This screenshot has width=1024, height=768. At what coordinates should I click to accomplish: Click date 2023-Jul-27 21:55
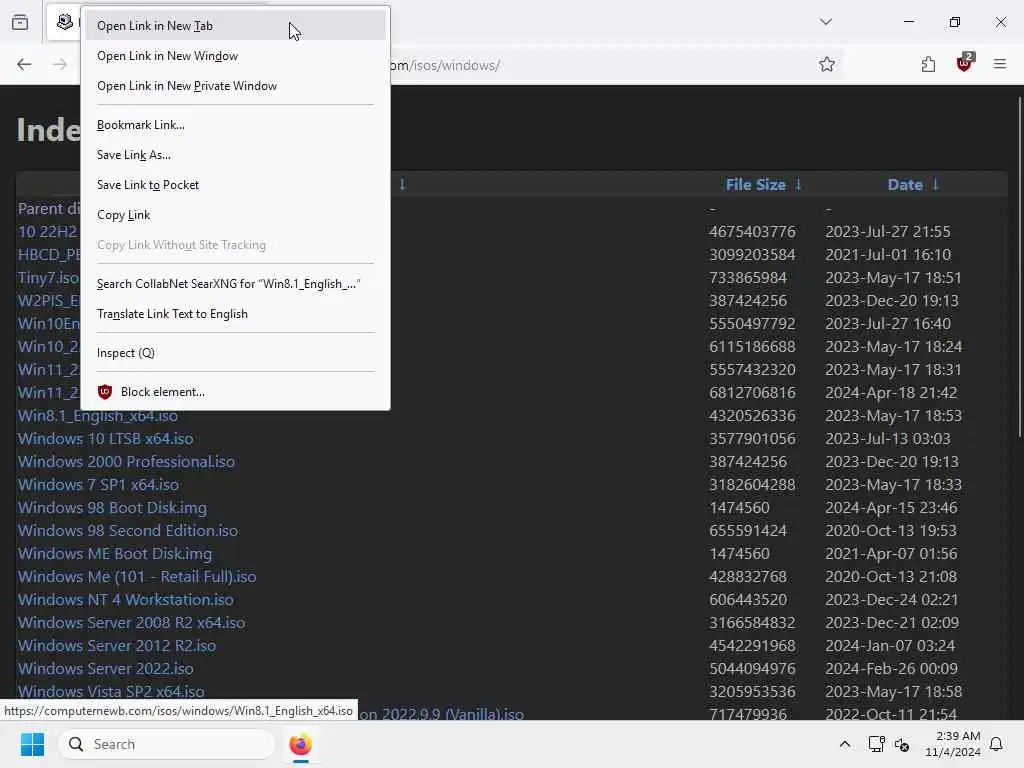888,232
